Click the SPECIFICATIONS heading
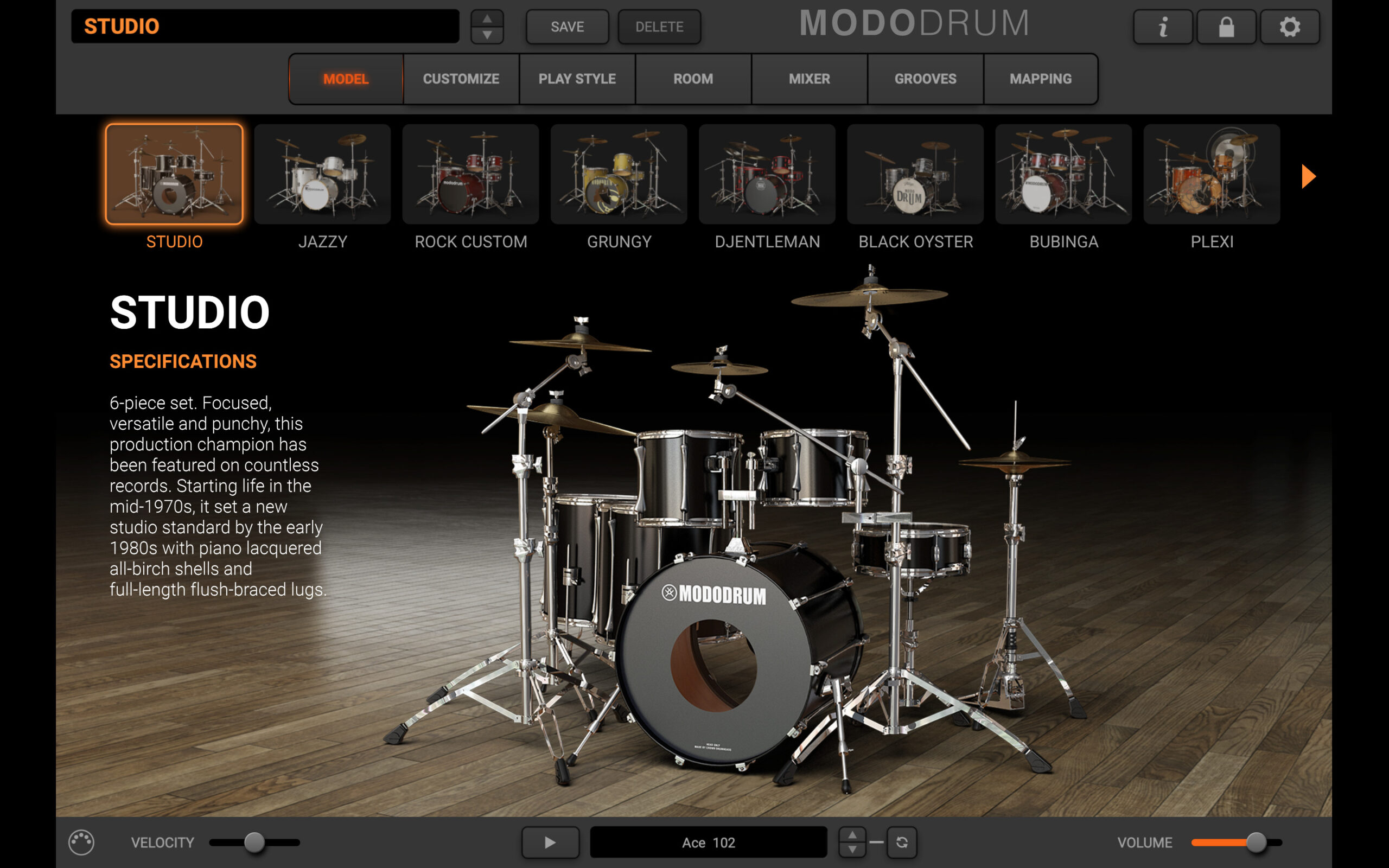Viewport: 1389px width, 868px height. point(183,361)
